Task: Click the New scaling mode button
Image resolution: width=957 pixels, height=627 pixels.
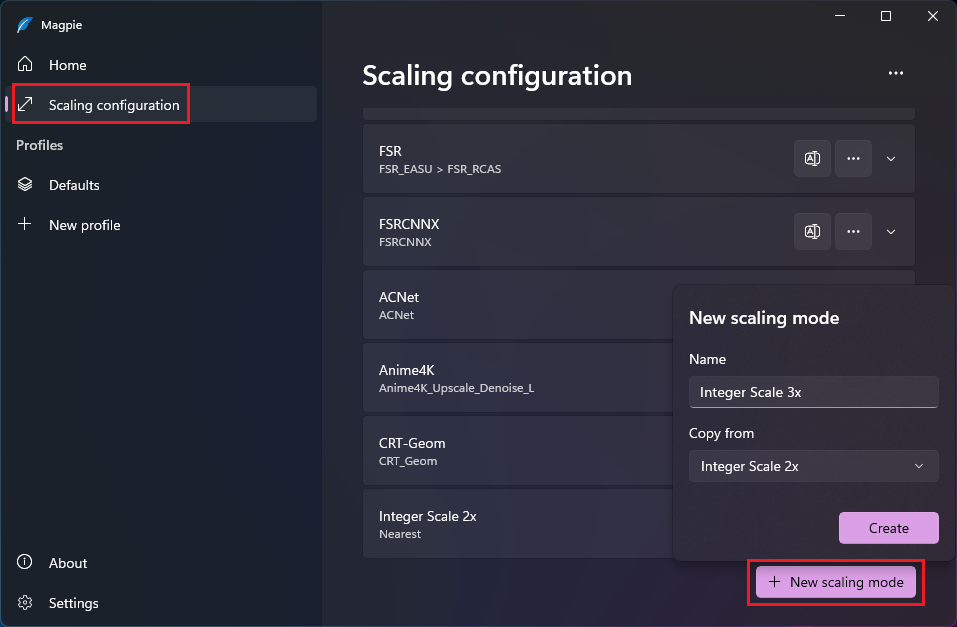Action: coord(836,582)
